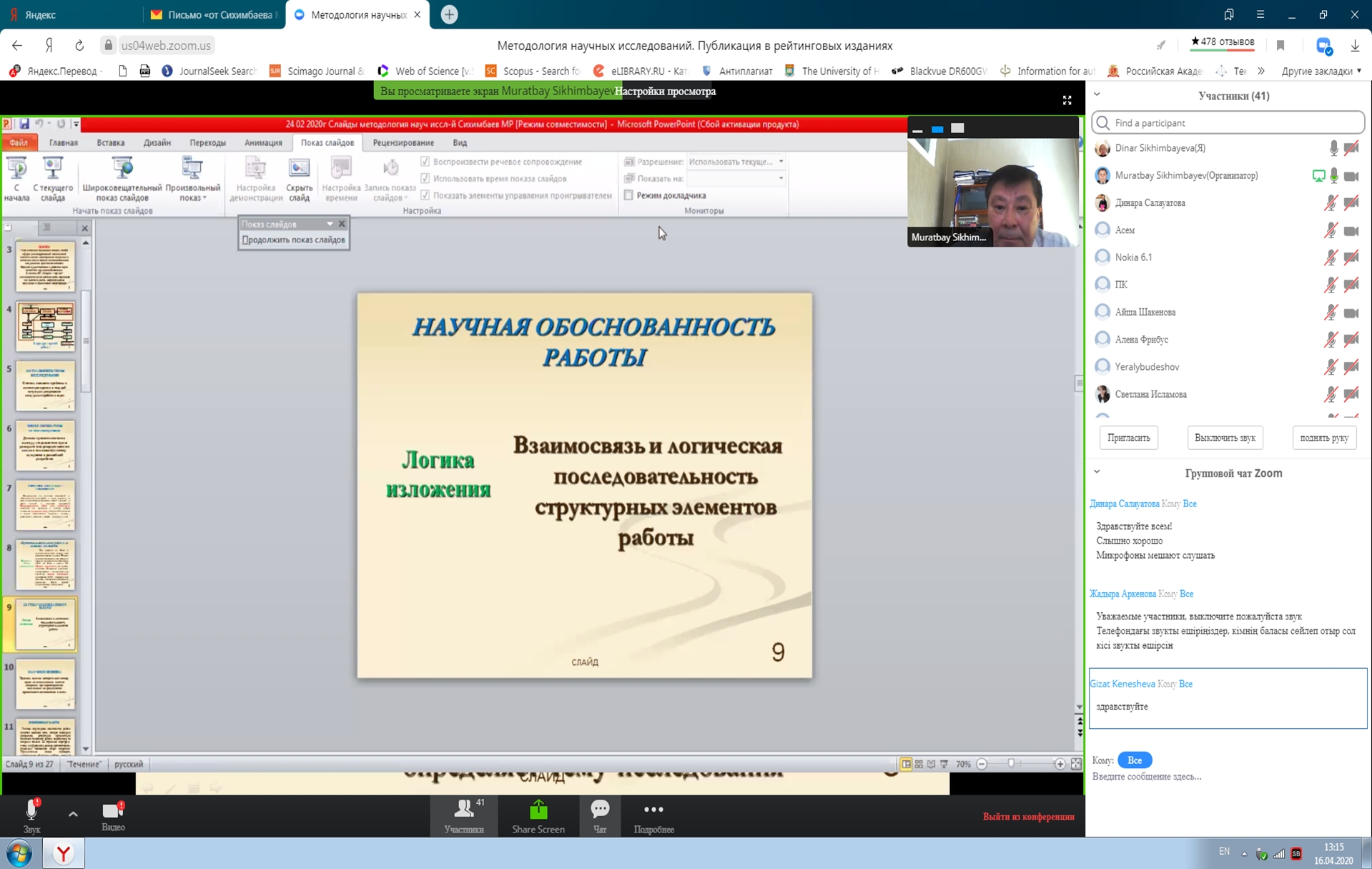Open the Share Screen option
The width and height of the screenshot is (1372, 869).
click(538, 816)
